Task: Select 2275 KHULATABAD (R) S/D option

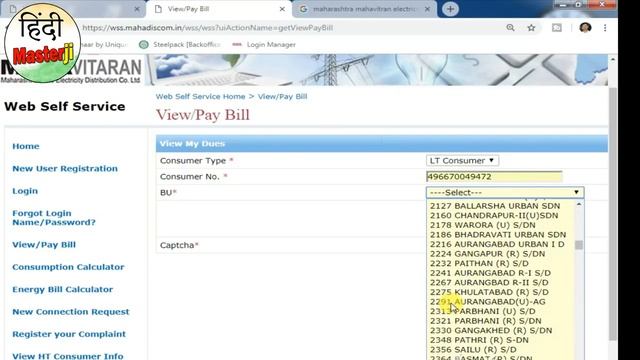Action: [500, 292]
